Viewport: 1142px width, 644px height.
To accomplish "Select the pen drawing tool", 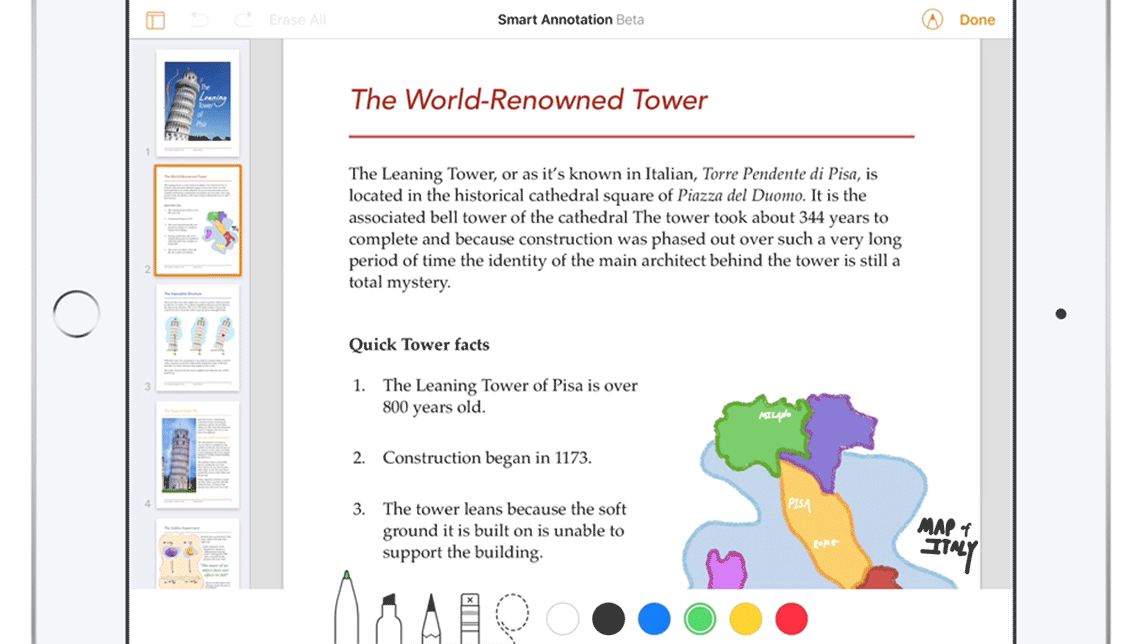I will [x=346, y=608].
